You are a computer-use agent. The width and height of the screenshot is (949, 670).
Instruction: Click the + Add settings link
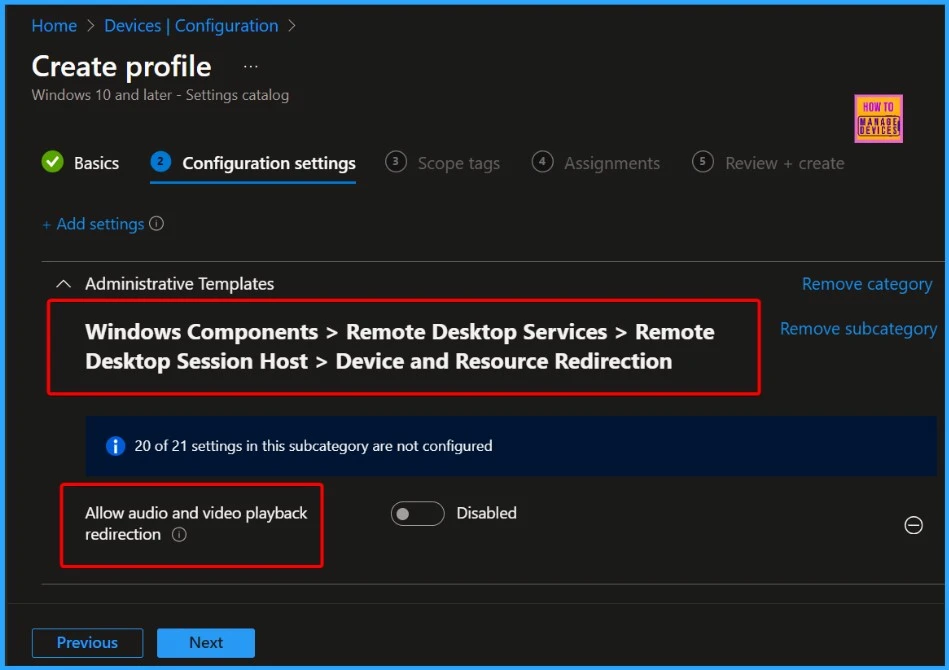coord(93,224)
